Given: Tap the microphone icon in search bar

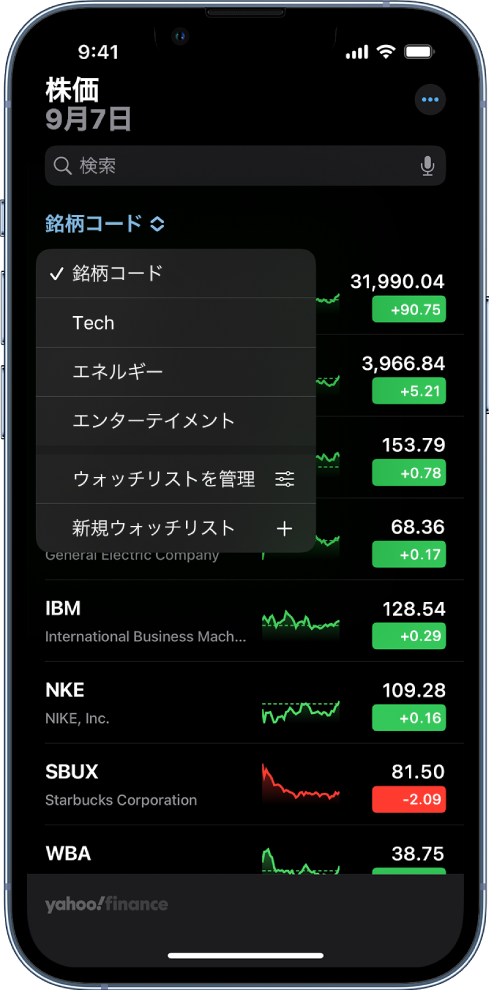Looking at the screenshot, I should click(x=428, y=166).
